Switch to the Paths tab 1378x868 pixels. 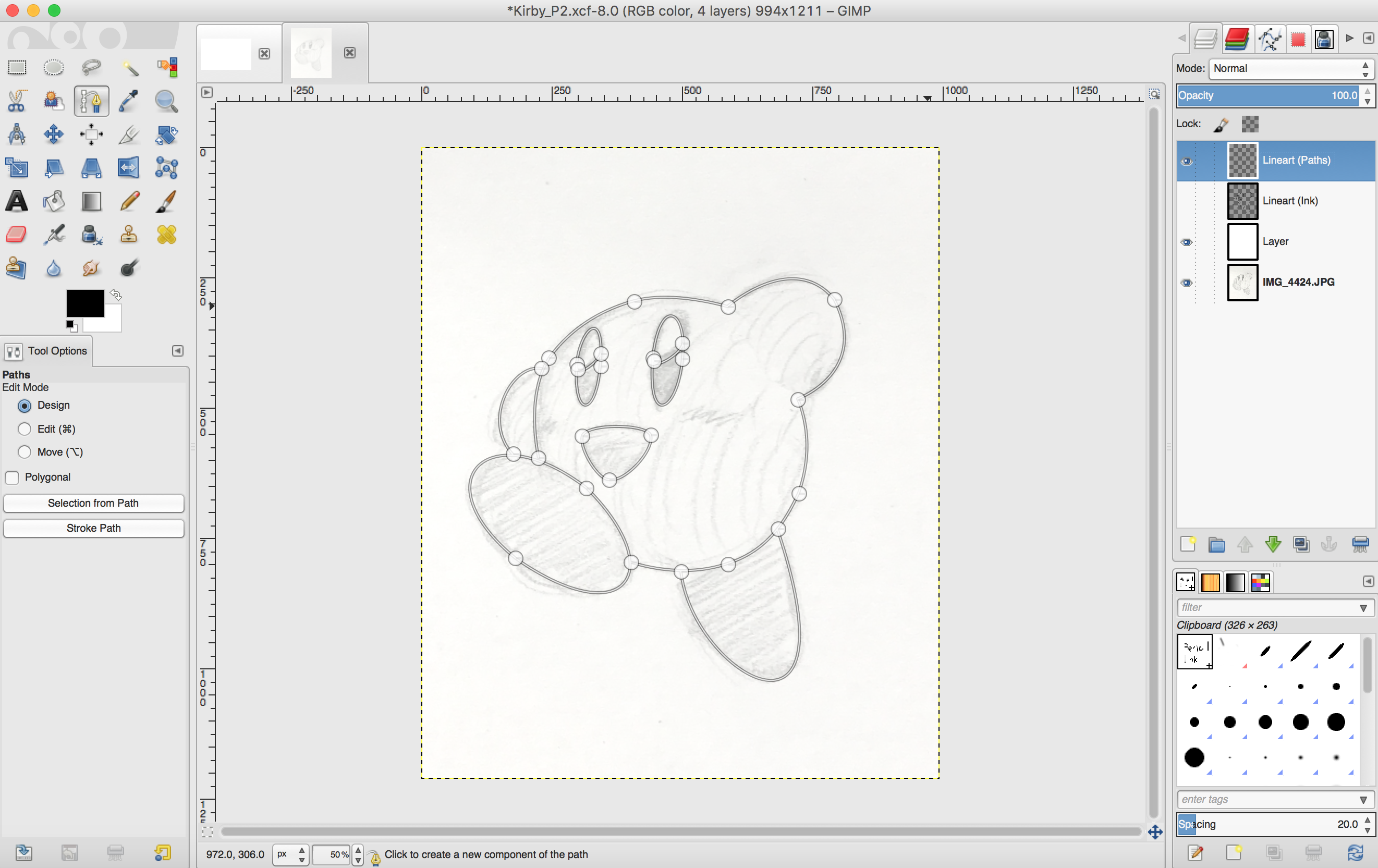1269,39
